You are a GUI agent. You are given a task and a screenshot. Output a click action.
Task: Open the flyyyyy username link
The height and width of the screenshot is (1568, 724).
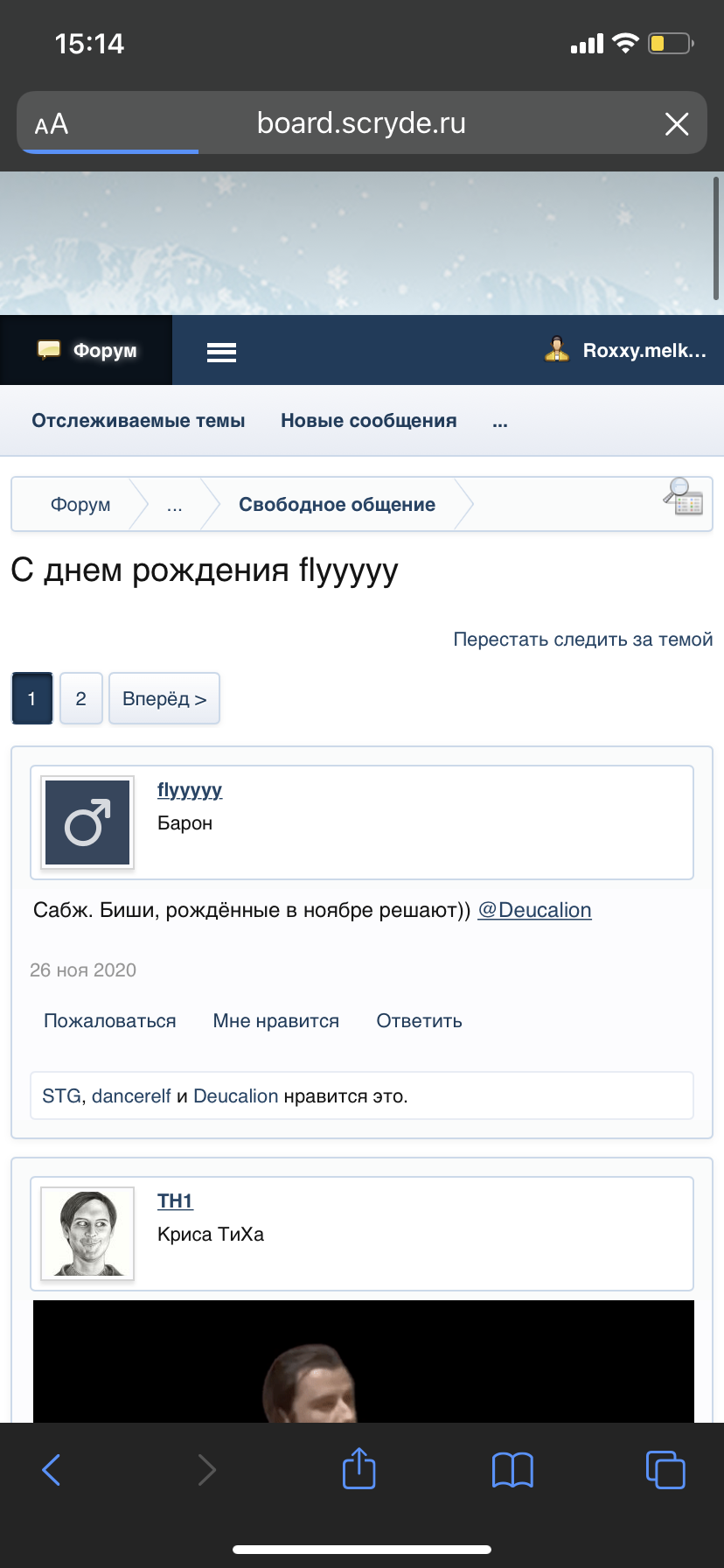tap(190, 790)
